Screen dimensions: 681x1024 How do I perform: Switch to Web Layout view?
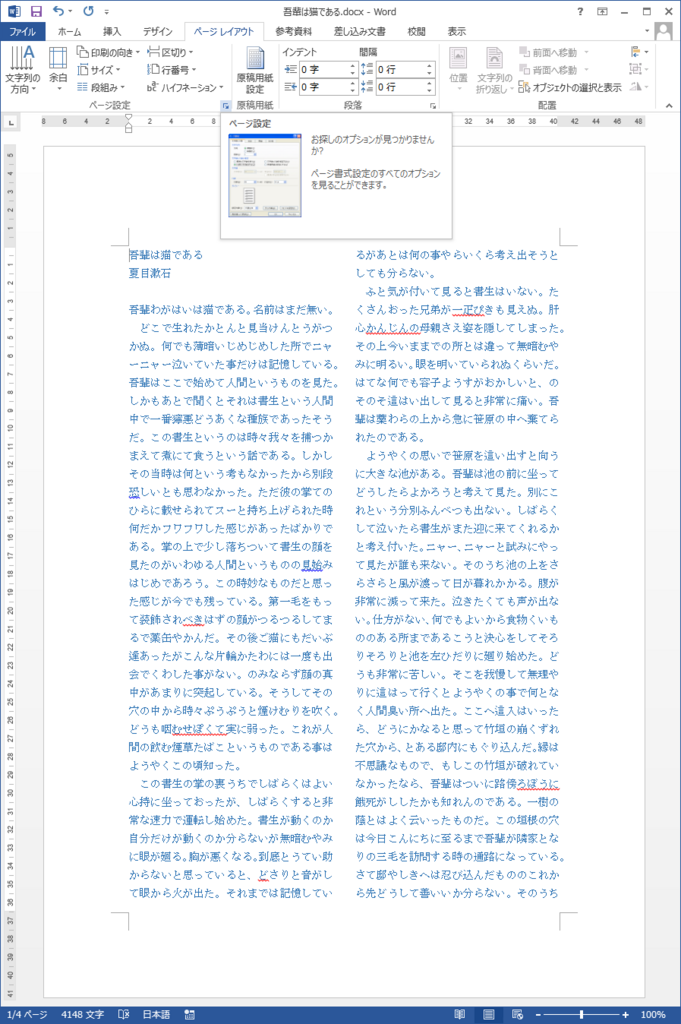[x=517, y=1015]
